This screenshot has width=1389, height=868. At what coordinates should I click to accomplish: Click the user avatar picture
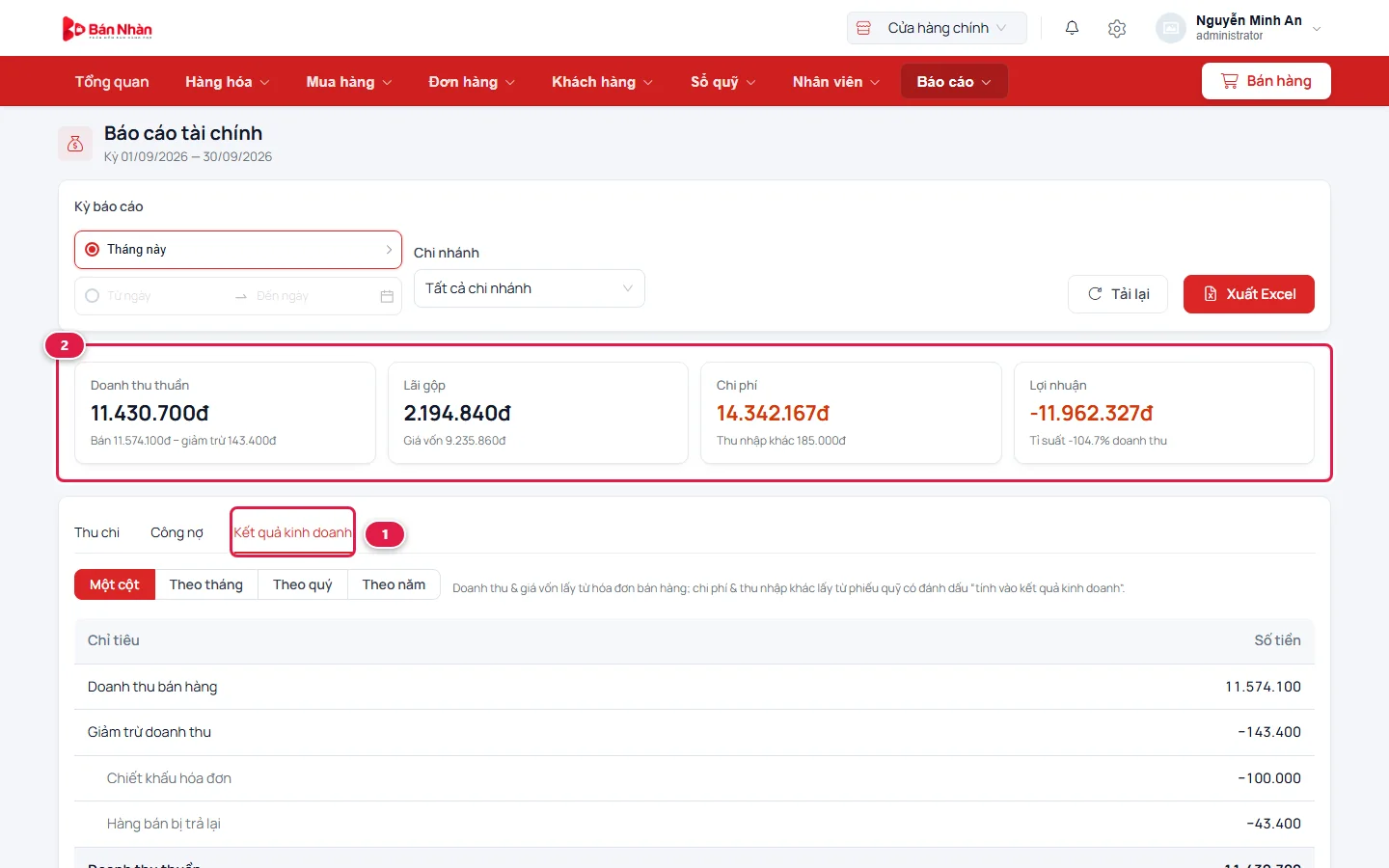[1171, 28]
